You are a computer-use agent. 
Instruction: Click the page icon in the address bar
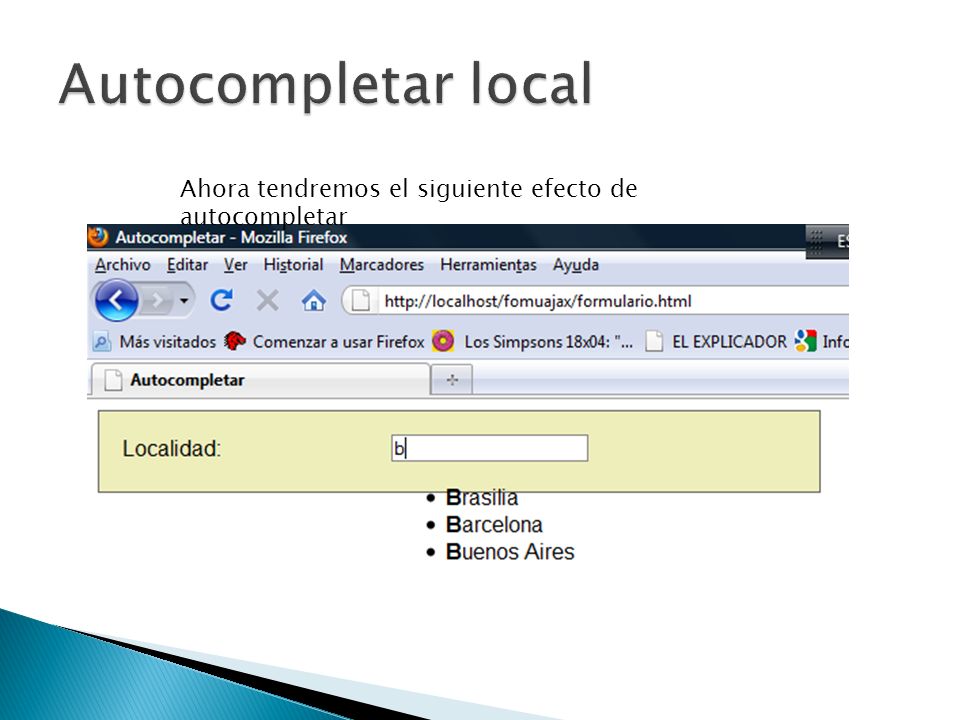tap(360, 301)
